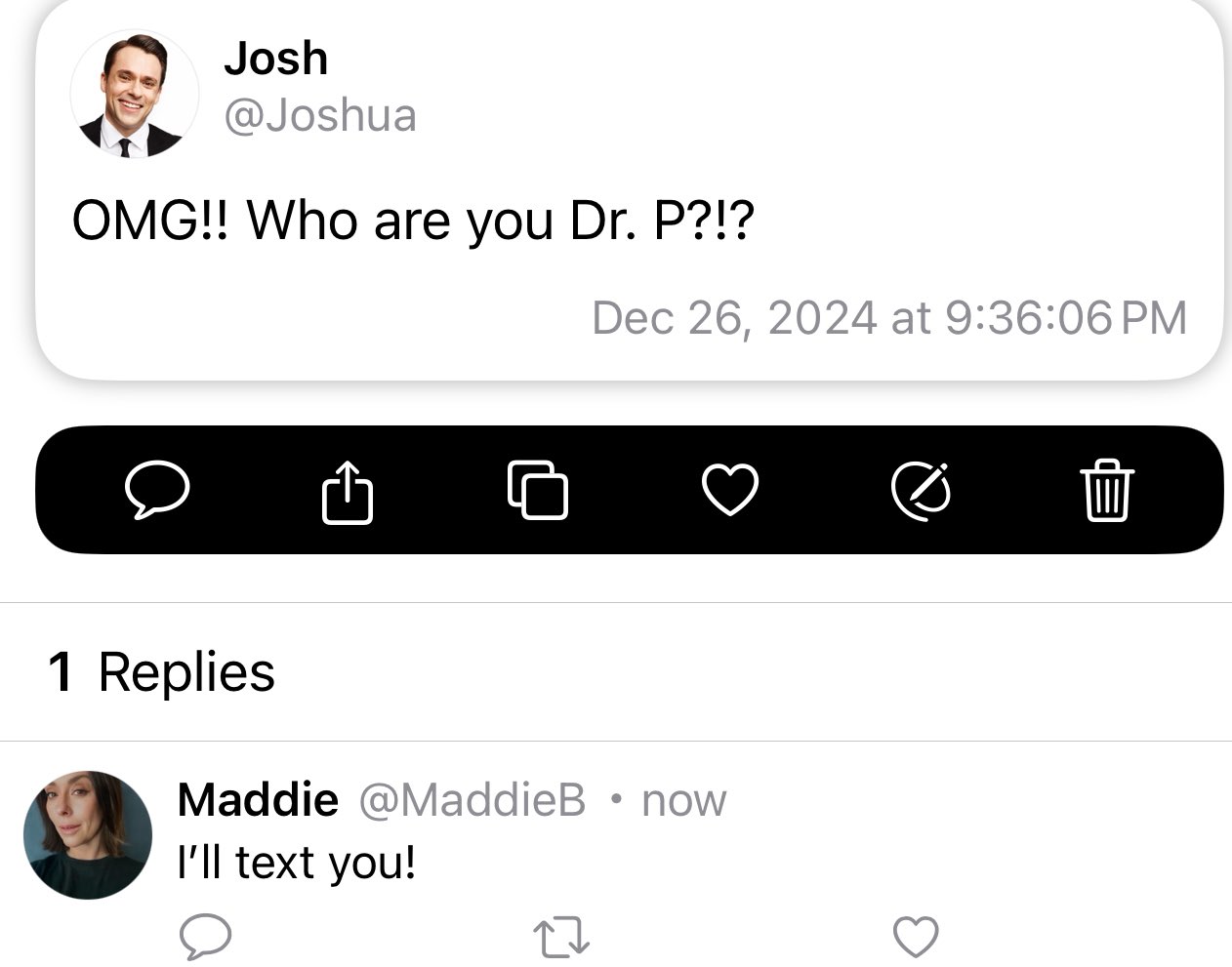Click the @MaddieB handle
1232x967 pixels.
472,800
